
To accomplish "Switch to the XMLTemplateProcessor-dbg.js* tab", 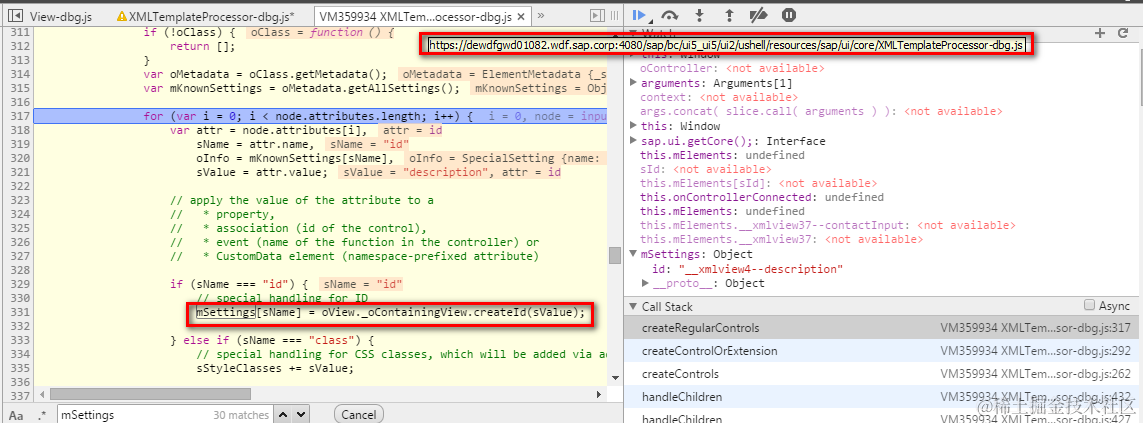I will 206,15.
